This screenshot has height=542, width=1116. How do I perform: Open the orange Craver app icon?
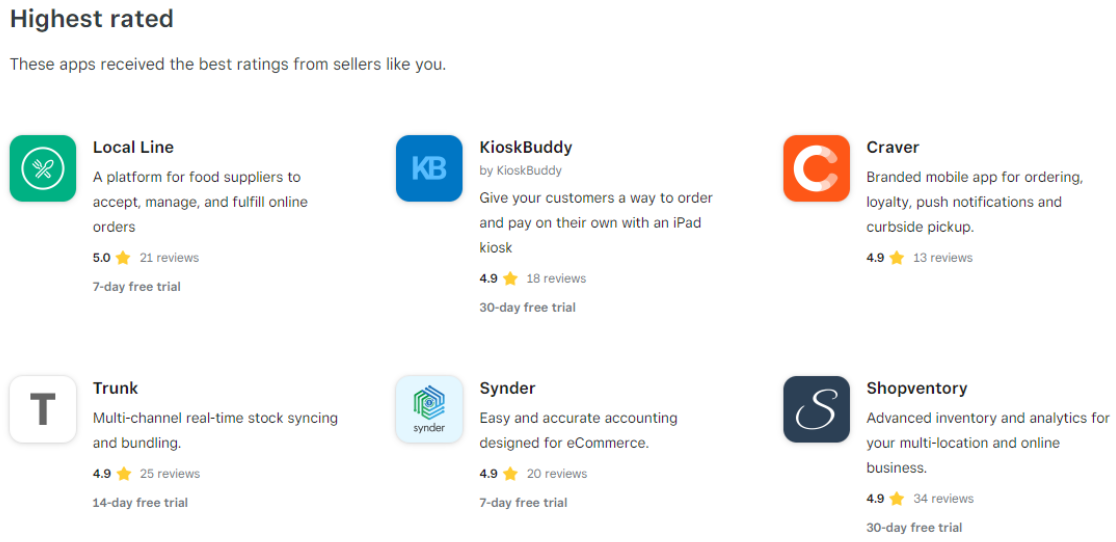(816, 169)
